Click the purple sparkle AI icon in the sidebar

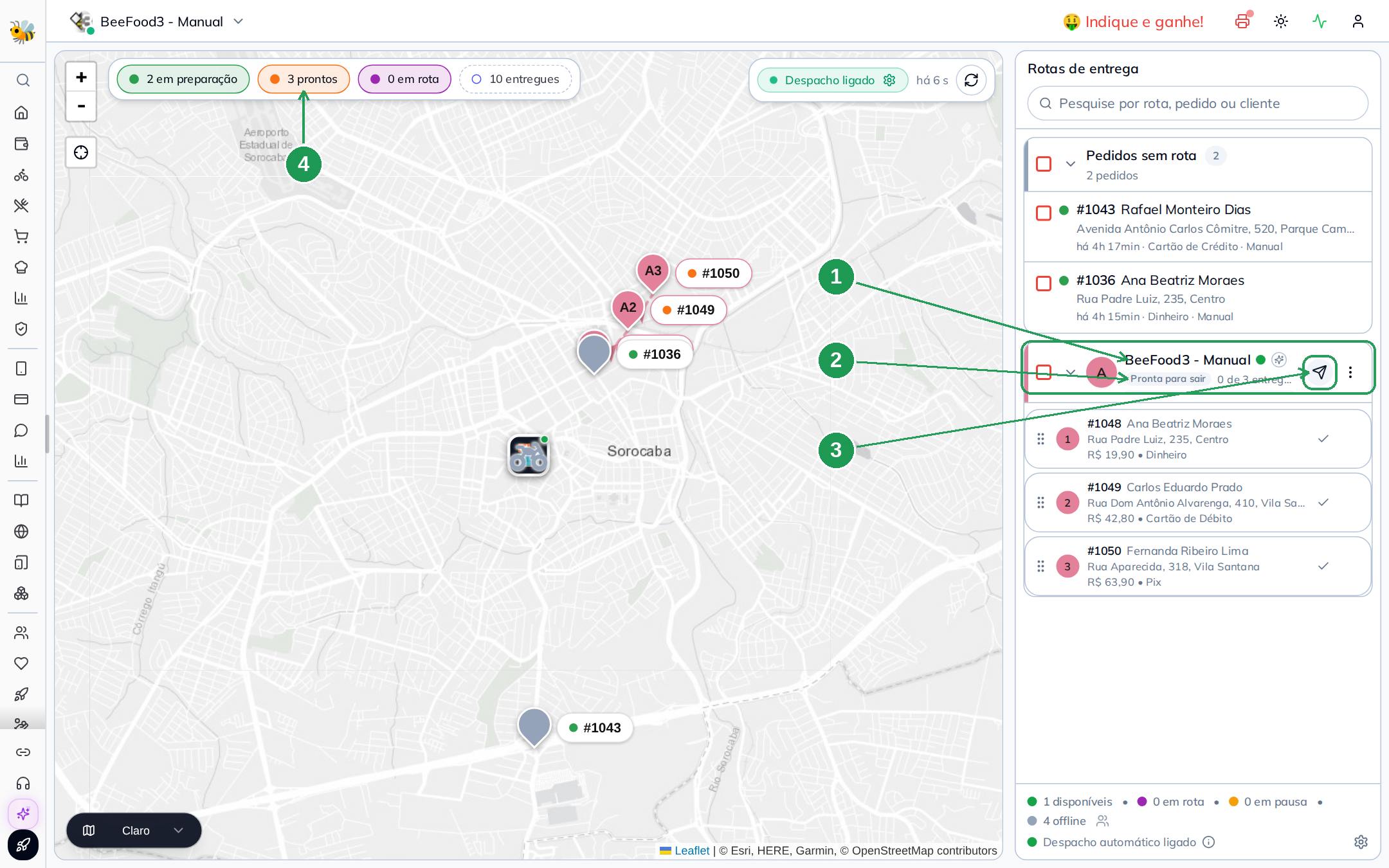tap(23, 814)
